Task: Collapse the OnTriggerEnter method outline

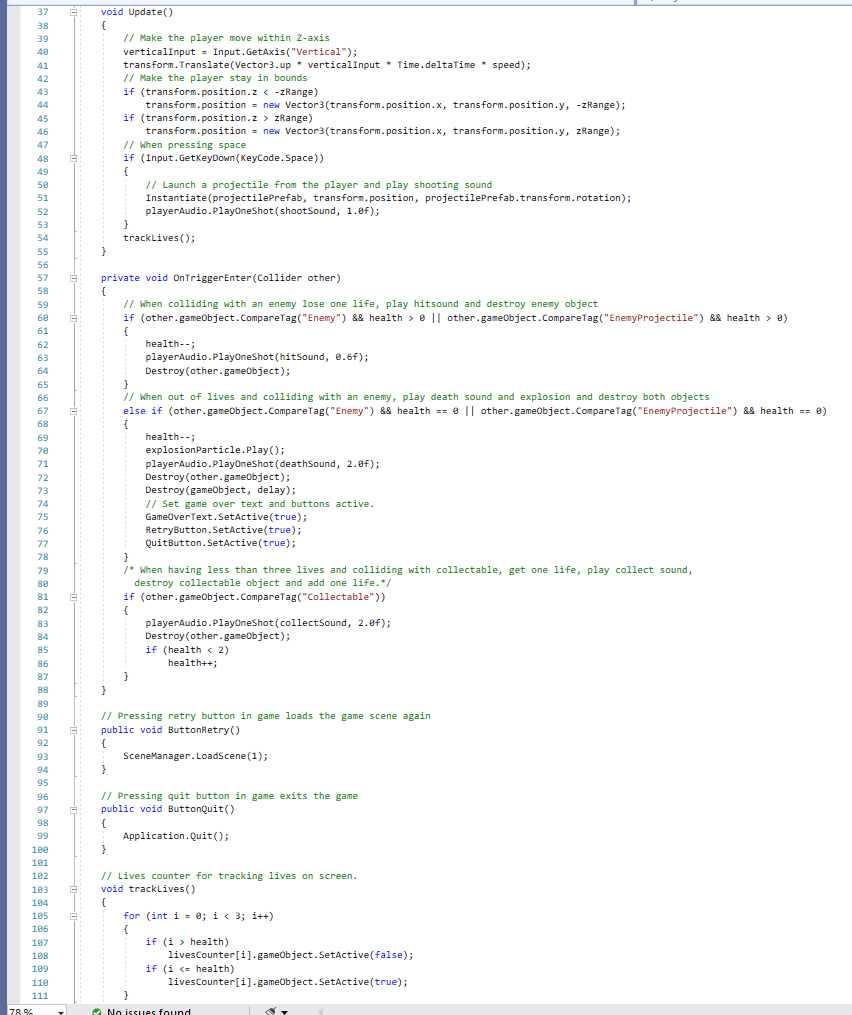Action: click(x=74, y=278)
